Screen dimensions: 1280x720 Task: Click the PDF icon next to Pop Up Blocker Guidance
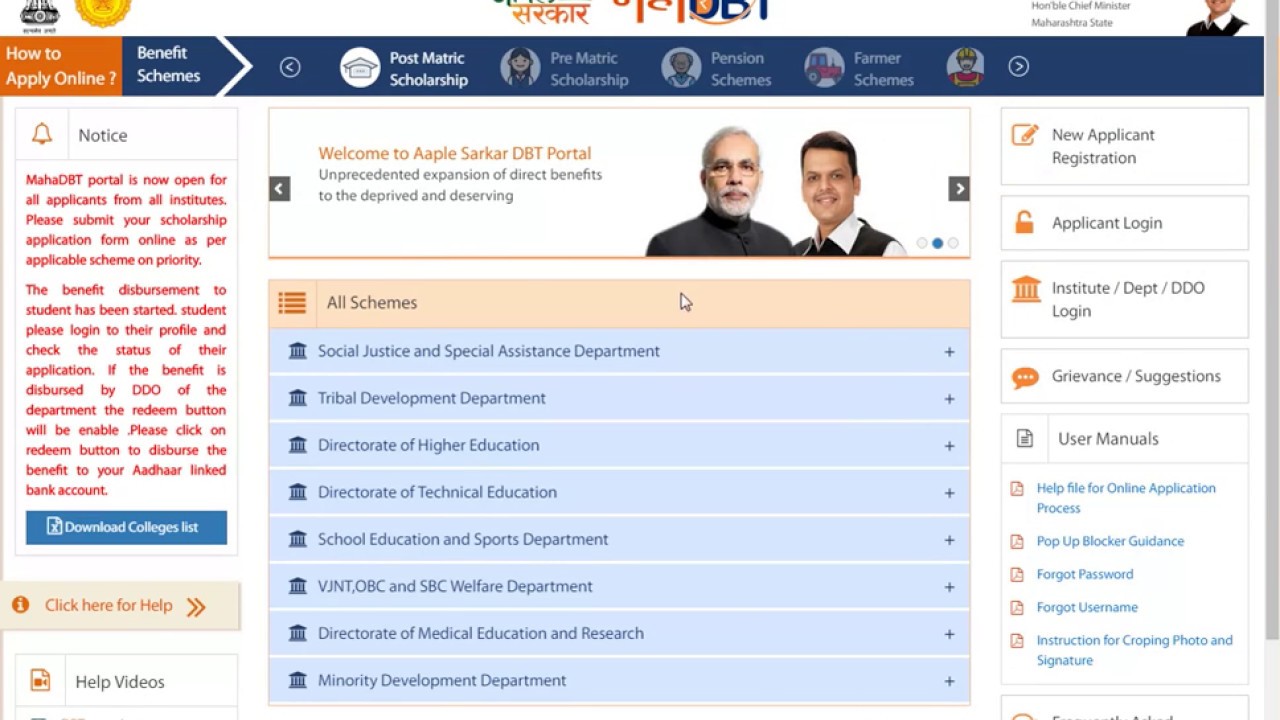tap(1017, 541)
